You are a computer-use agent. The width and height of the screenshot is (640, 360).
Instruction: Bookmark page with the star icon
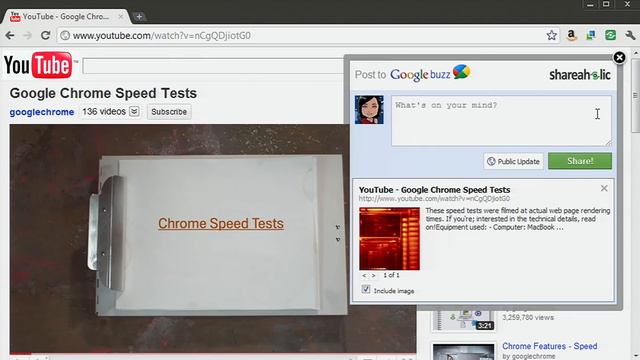tap(551, 36)
